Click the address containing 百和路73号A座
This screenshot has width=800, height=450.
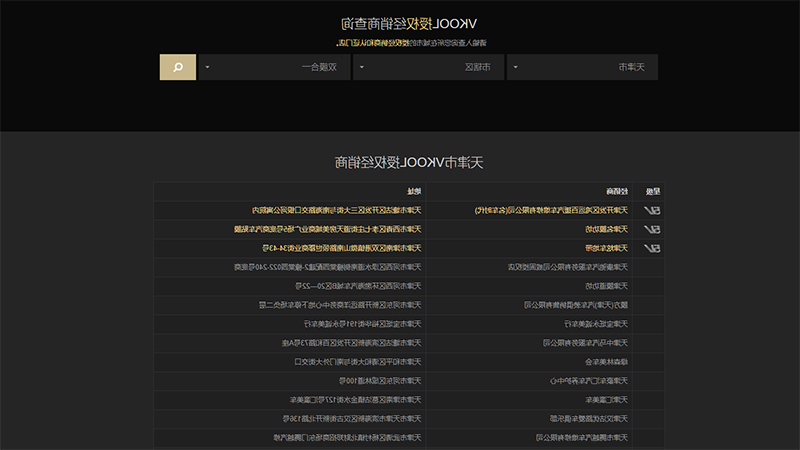click(x=352, y=343)
